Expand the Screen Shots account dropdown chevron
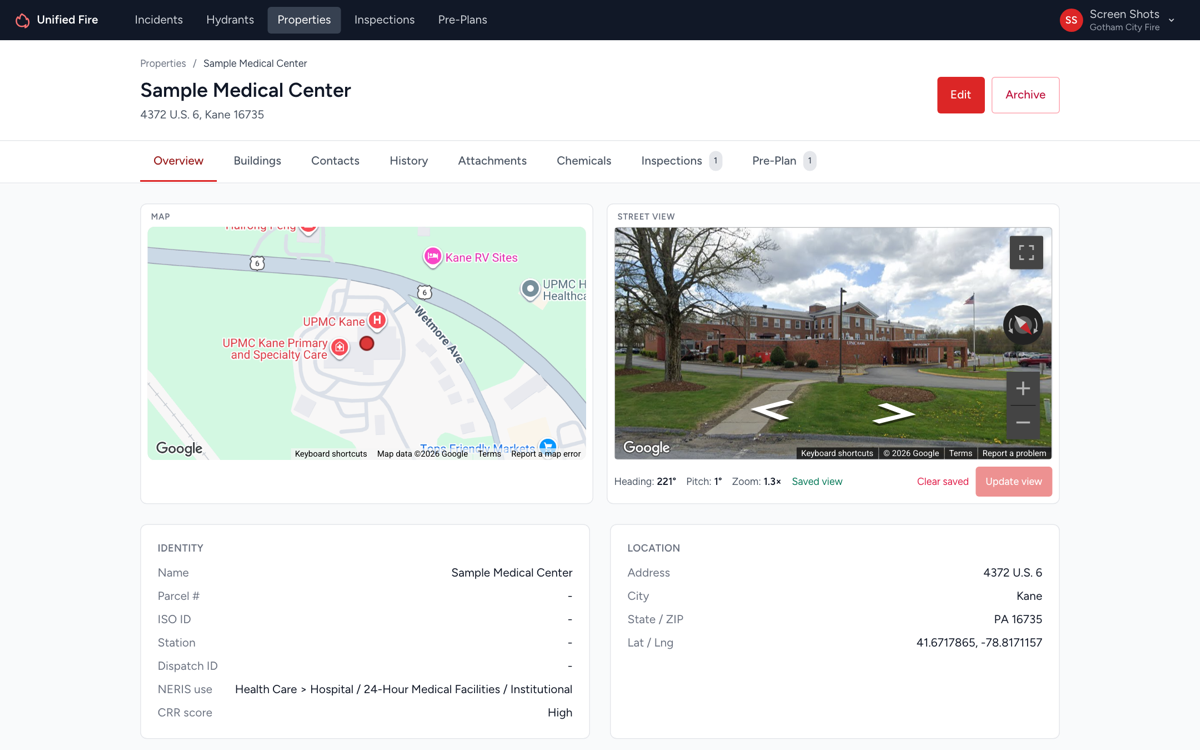Screen dimensions: 1200x750 1171,20
